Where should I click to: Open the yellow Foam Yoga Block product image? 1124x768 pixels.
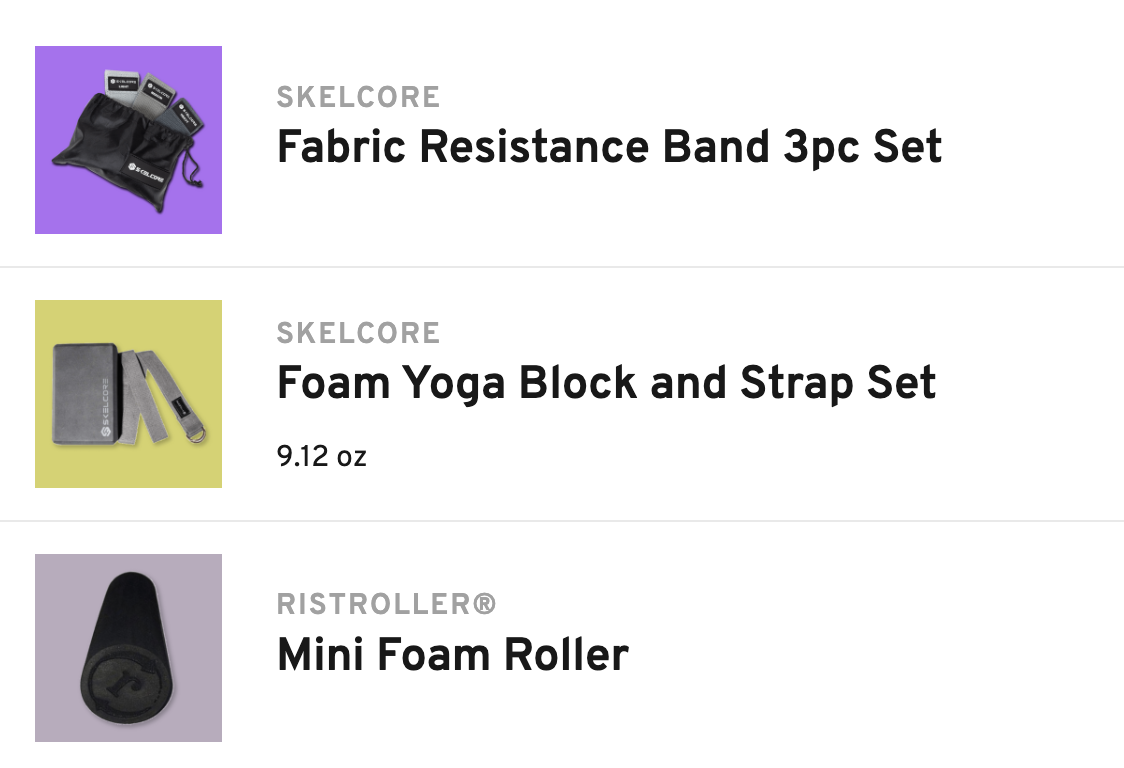coord(128,394)
